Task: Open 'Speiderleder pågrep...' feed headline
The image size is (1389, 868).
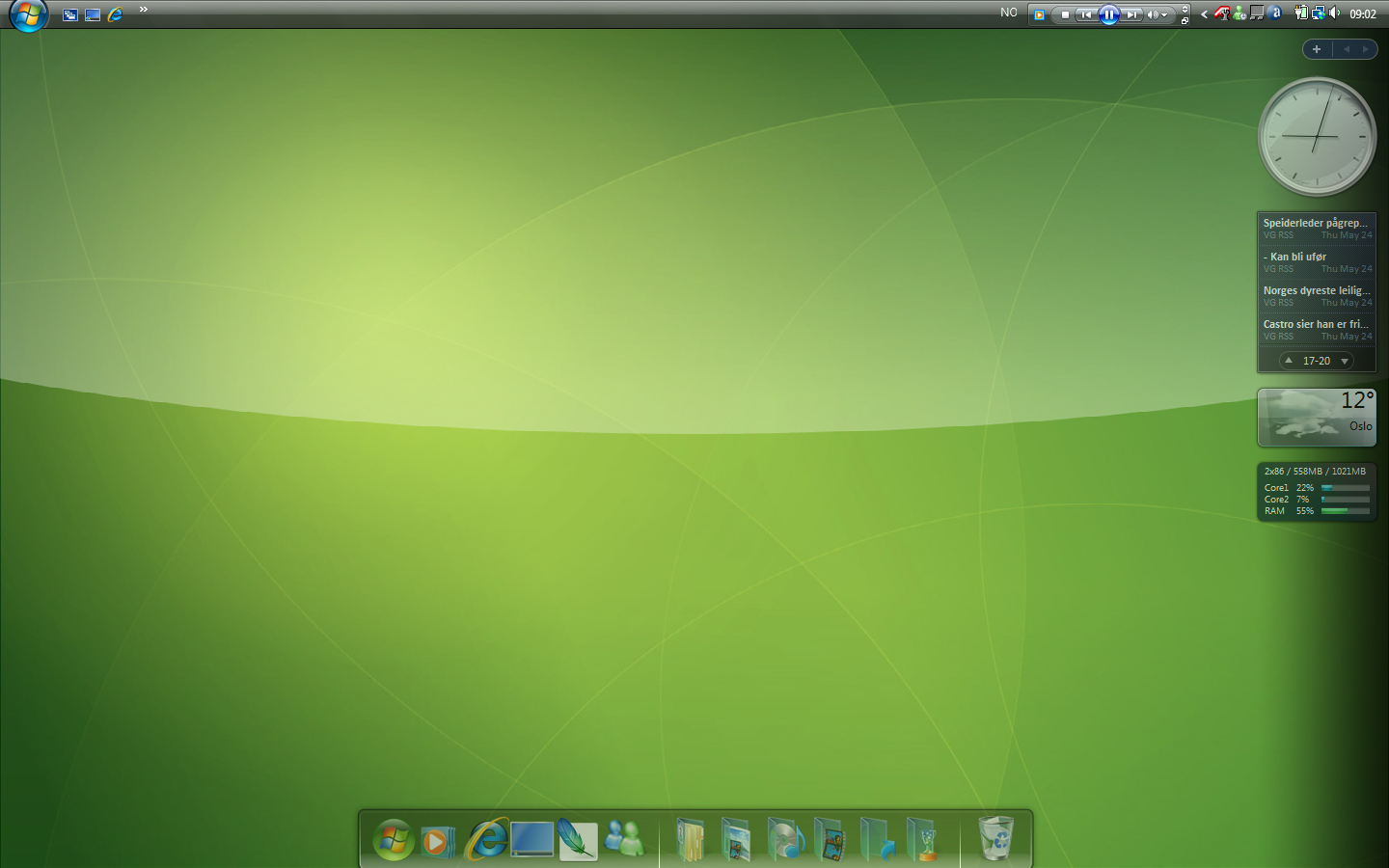Action: (x=1316, y=223)
